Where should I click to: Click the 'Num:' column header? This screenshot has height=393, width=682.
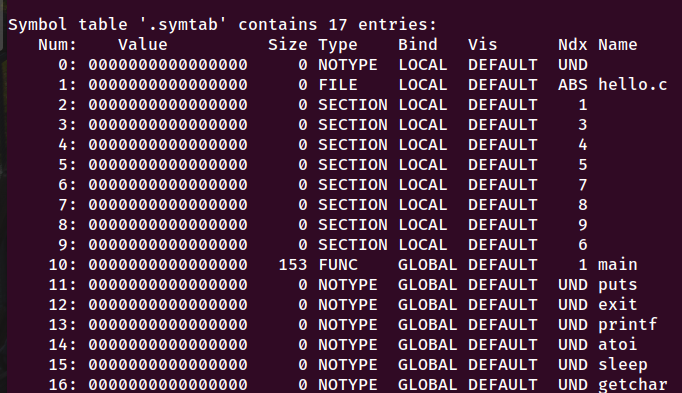57,45
